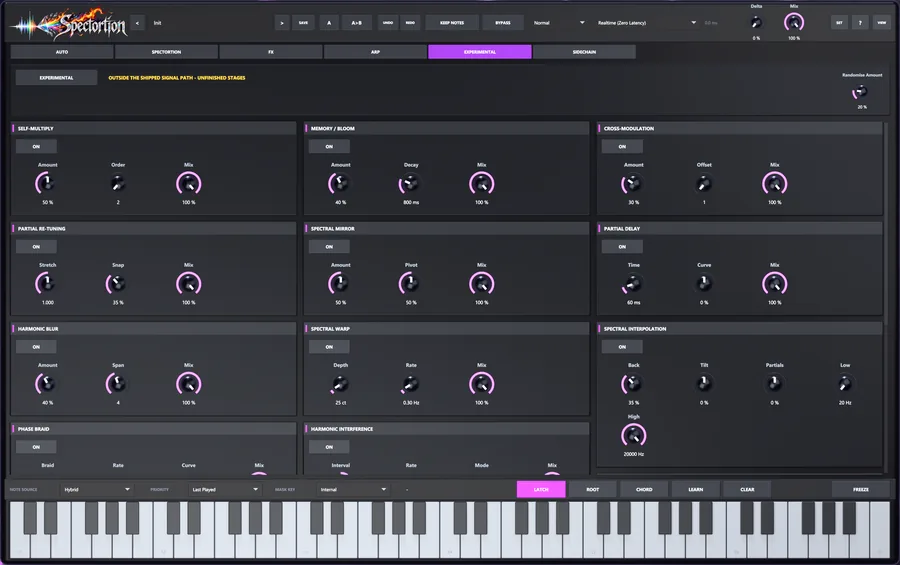
Task: Open the Mask Key Internal dropdown
Action: tap(353, 489)
